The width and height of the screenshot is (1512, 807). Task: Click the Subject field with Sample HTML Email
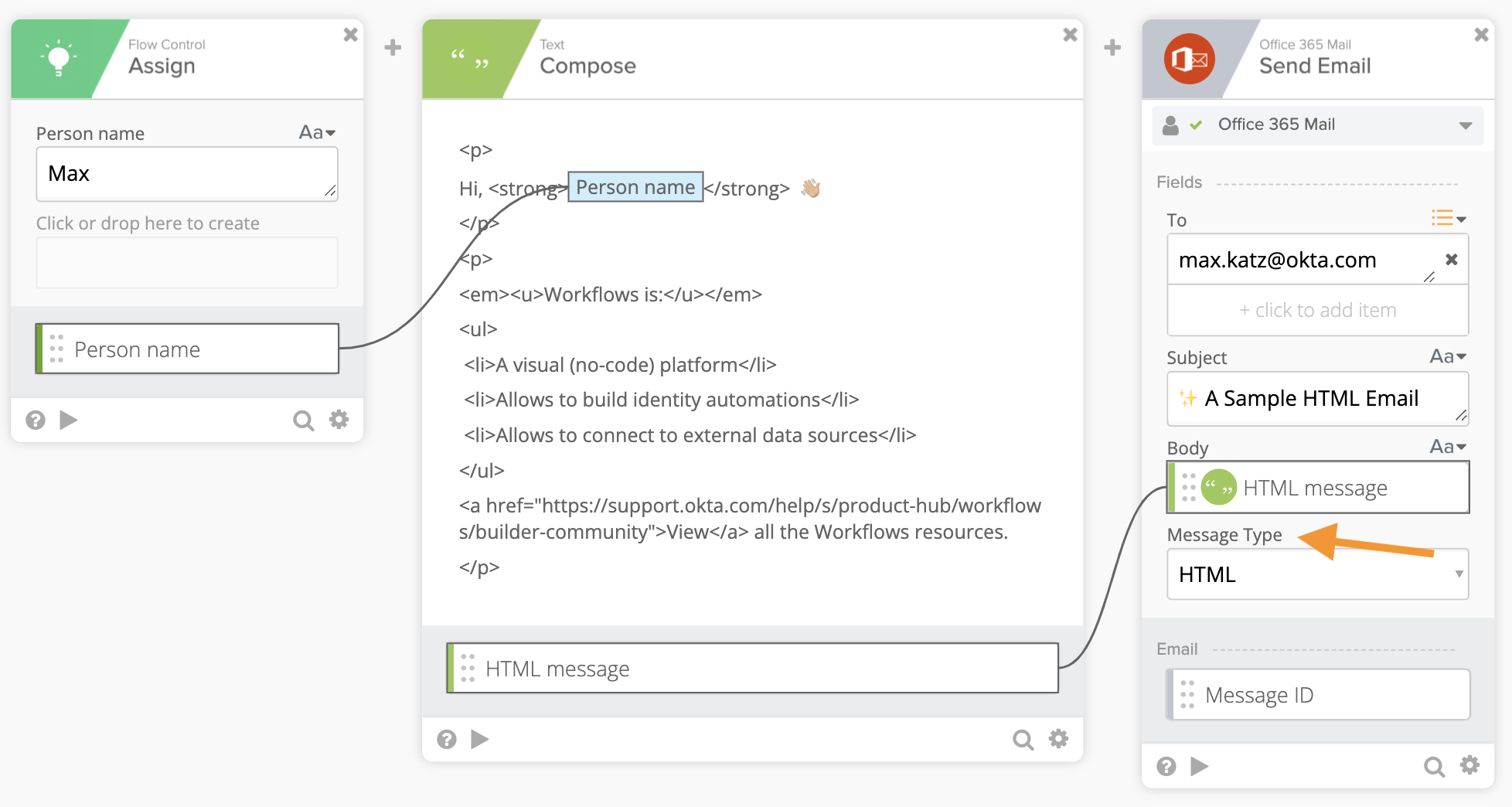1317,399
